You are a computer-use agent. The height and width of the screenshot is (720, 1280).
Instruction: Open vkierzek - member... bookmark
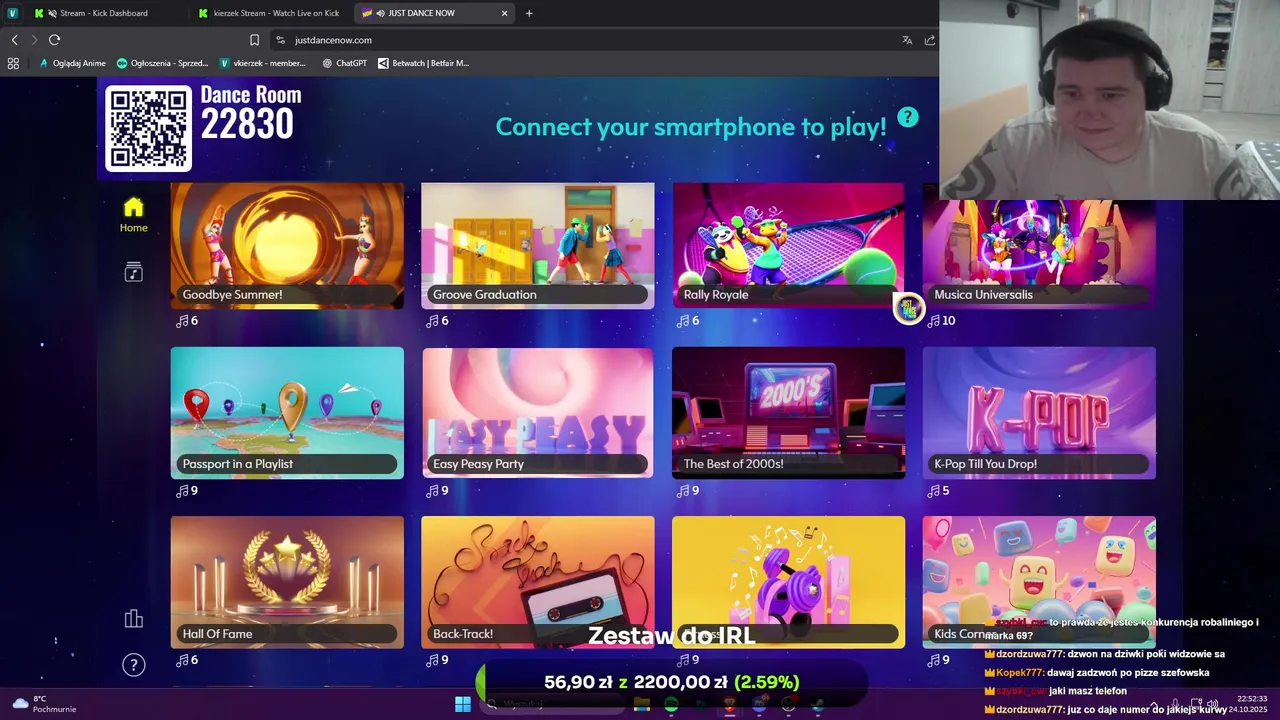263,63
